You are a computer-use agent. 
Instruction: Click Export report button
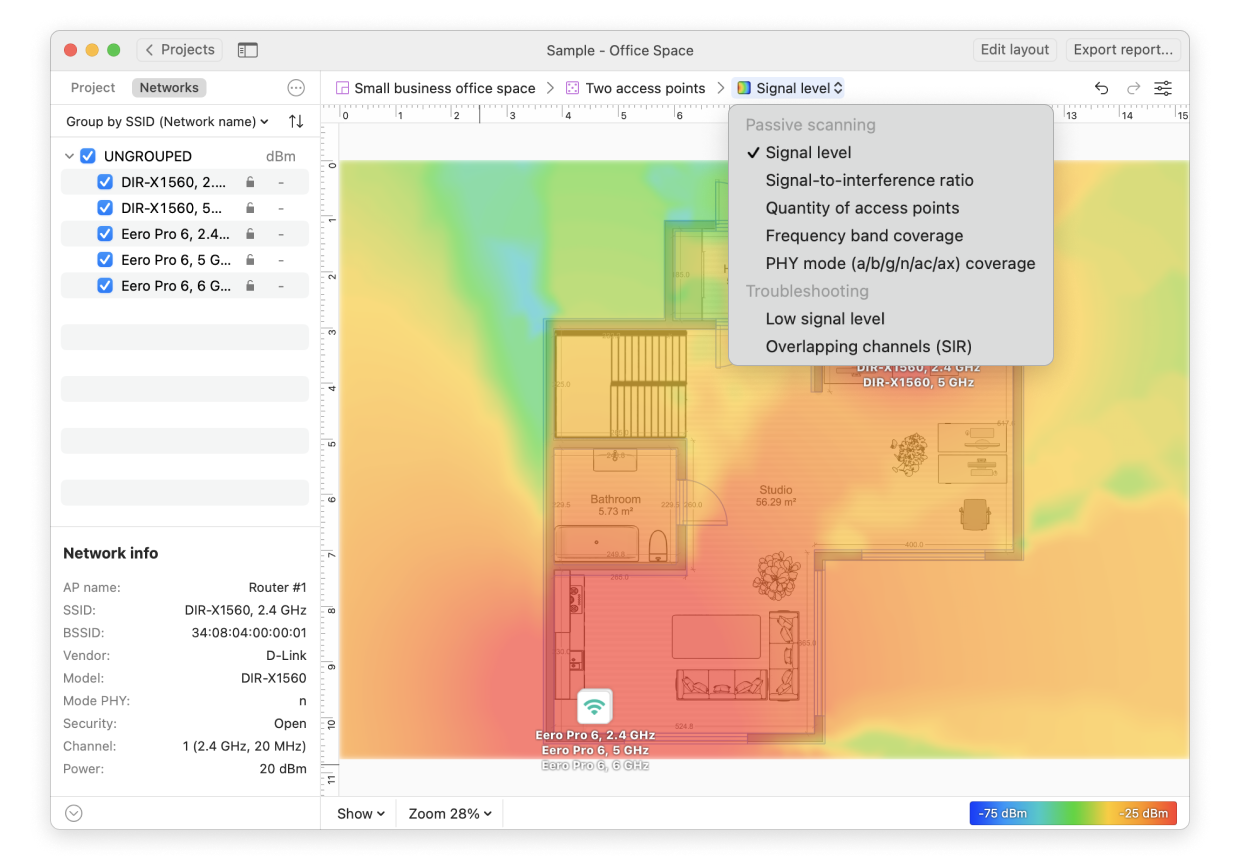[1123, 50]
